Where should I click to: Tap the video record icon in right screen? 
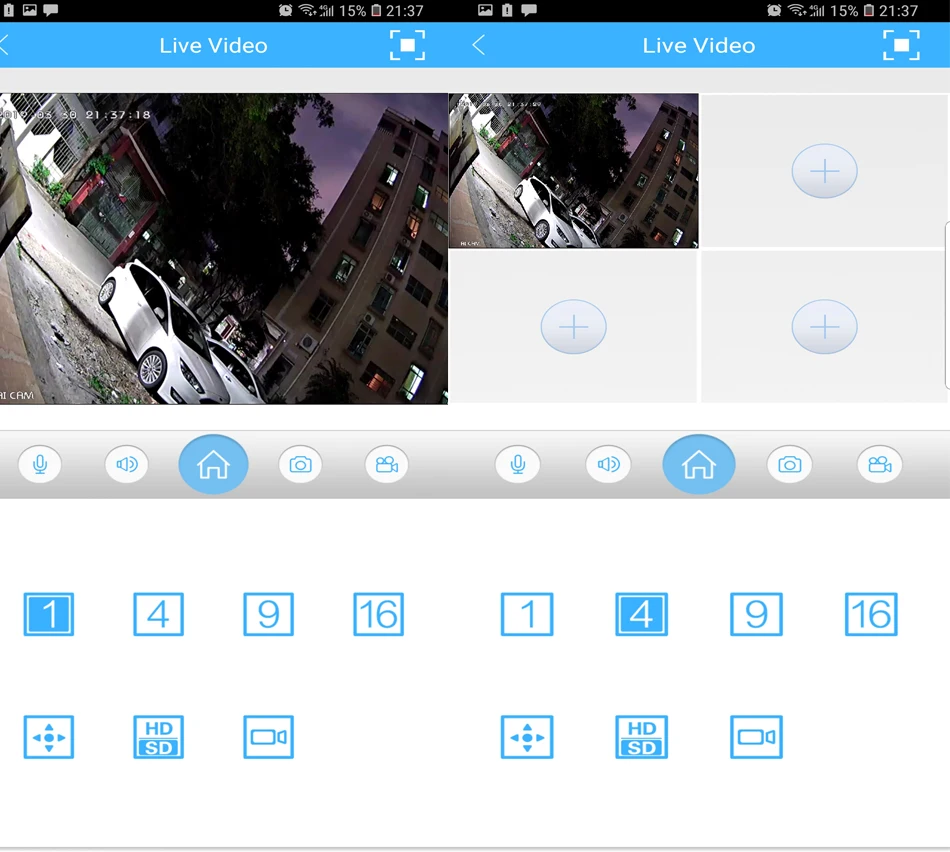pyautogui.click(x=879, y=465)
